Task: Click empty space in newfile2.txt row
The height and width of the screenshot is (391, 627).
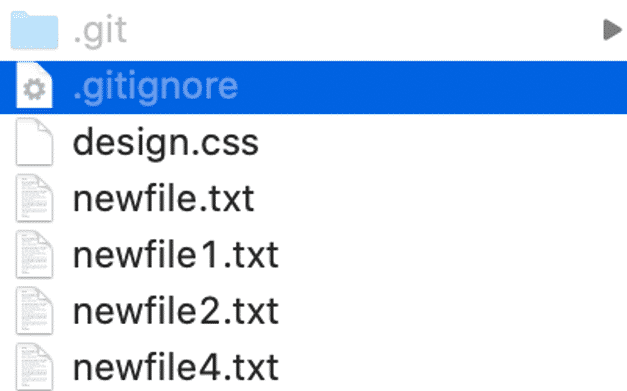Action: pos(452,311)
